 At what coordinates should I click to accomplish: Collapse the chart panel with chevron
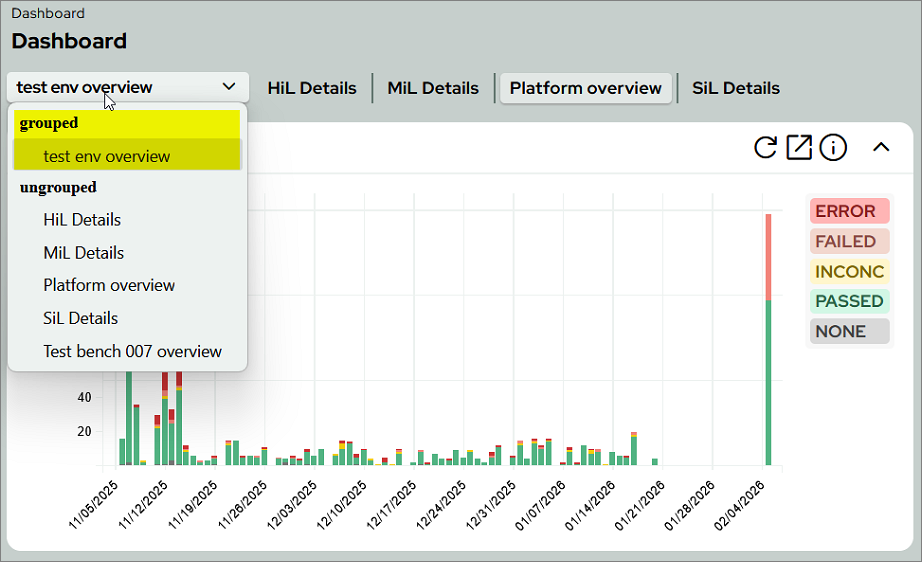(881, 148)
